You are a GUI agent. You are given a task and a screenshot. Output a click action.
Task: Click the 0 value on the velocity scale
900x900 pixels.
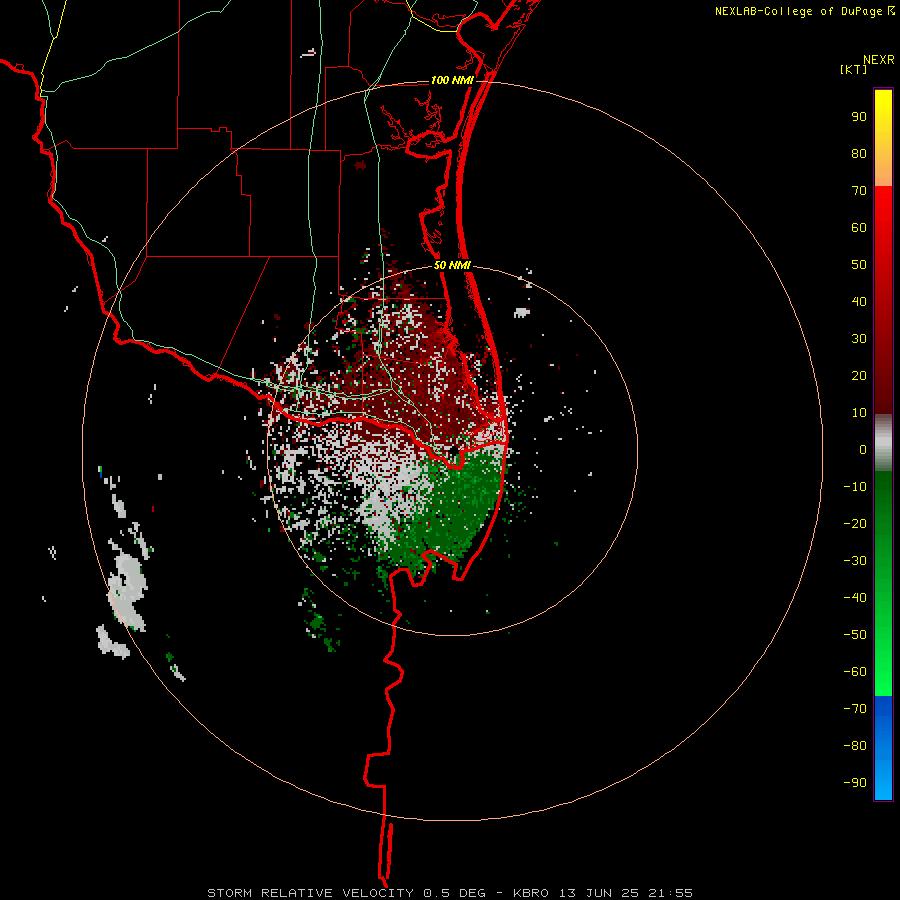coord(863,450)
